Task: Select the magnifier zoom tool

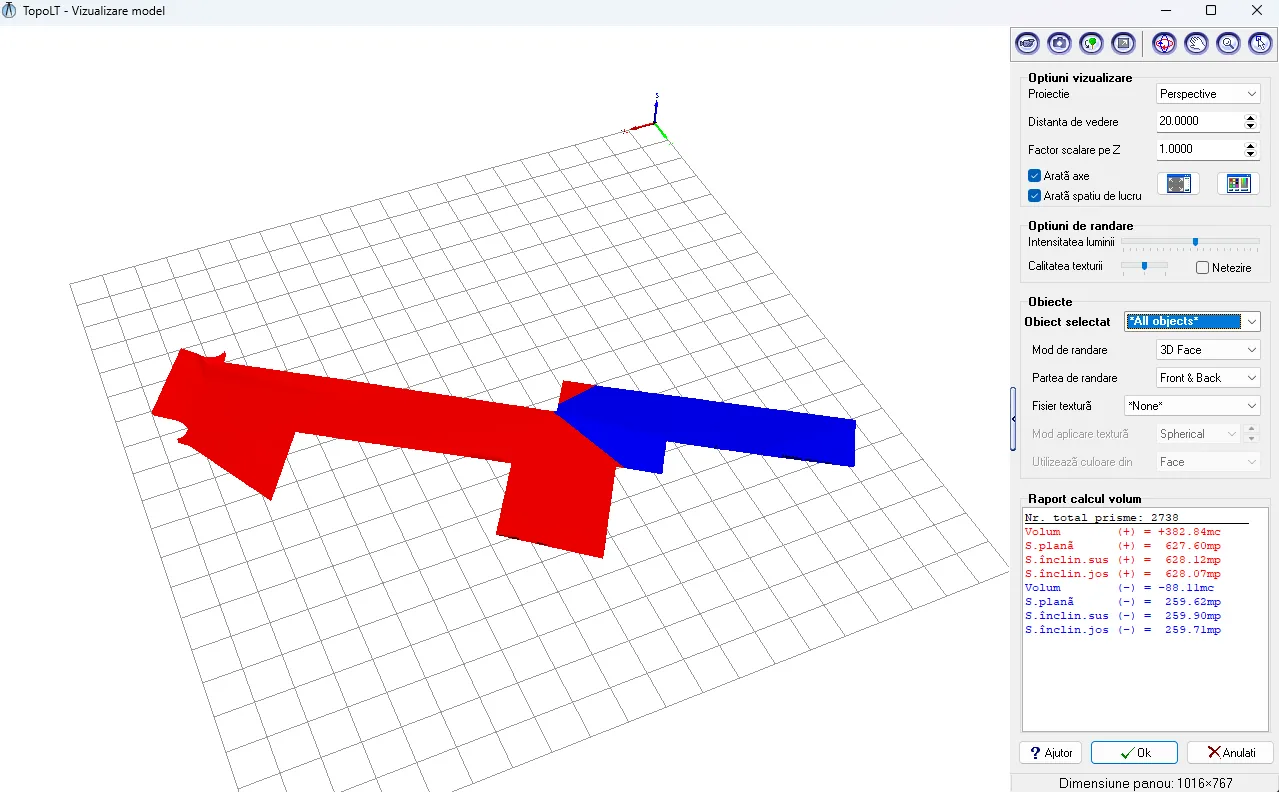Action: tap(1228, 43)
